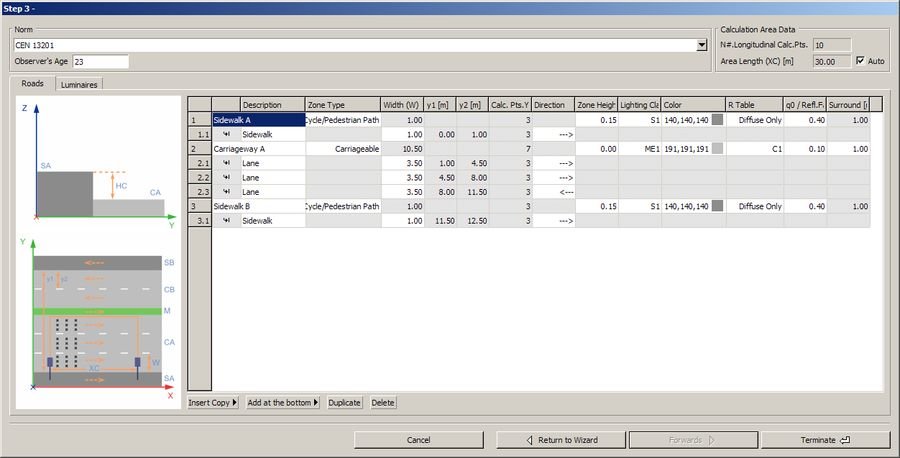Open the Insert Copy dropdown button

click(213, 402)
